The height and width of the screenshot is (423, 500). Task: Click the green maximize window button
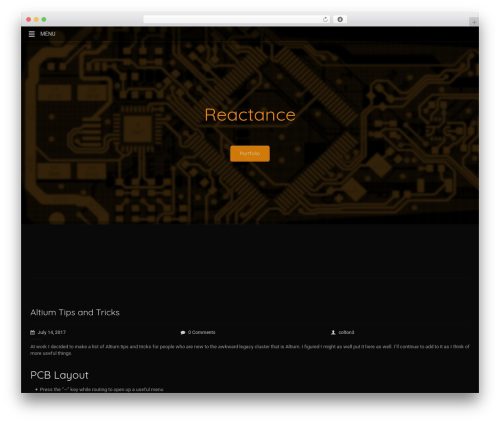(44, 19)
